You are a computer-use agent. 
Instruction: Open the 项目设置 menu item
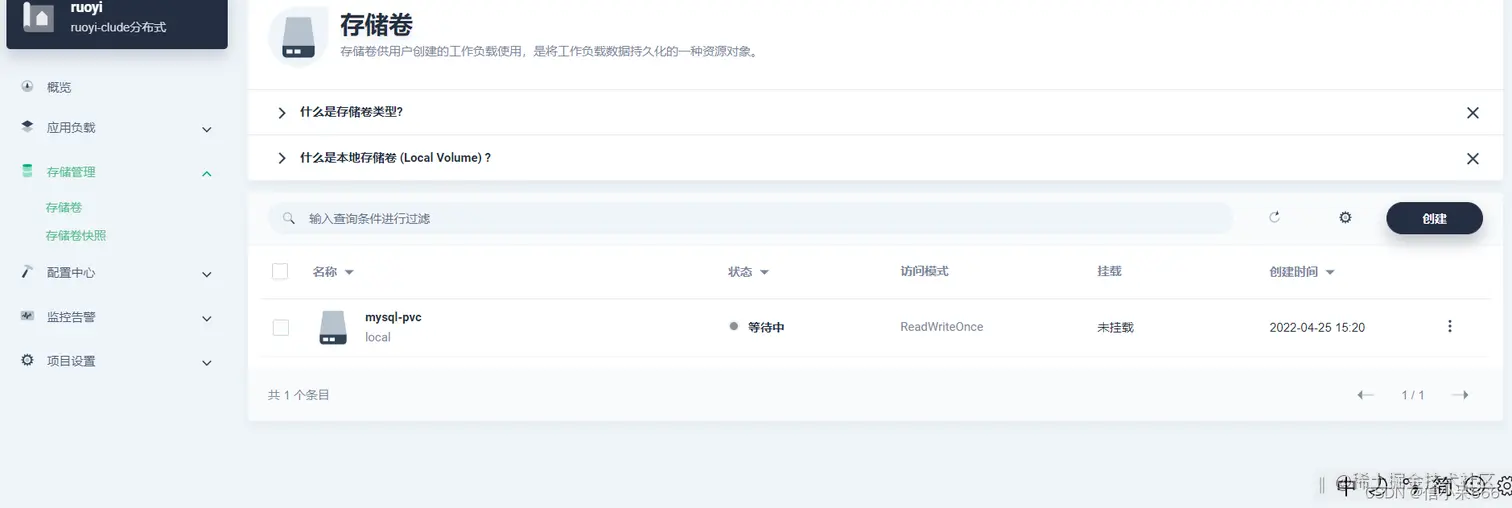71,361
